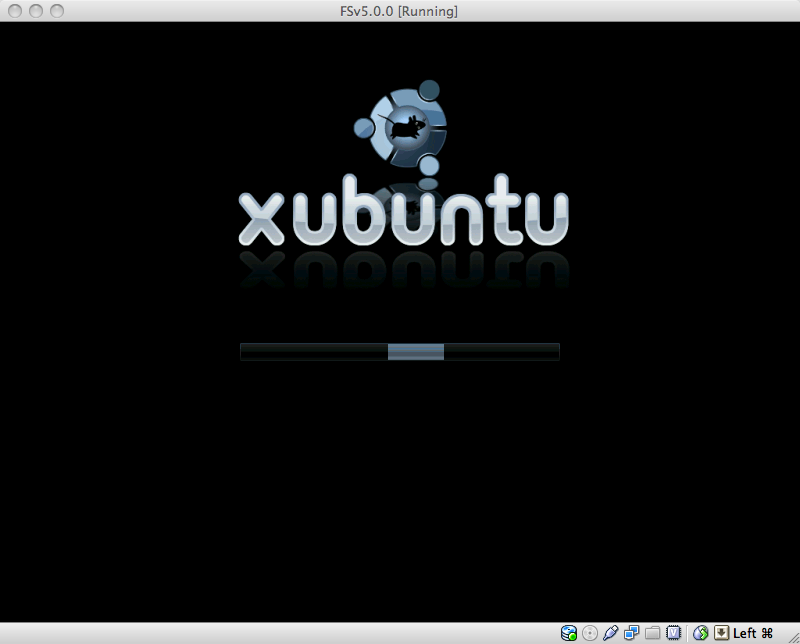Click the keyboard capture down-arrow icon
Image resolution: width=800 pixels, height=644 pixels.
pos(721,633)
